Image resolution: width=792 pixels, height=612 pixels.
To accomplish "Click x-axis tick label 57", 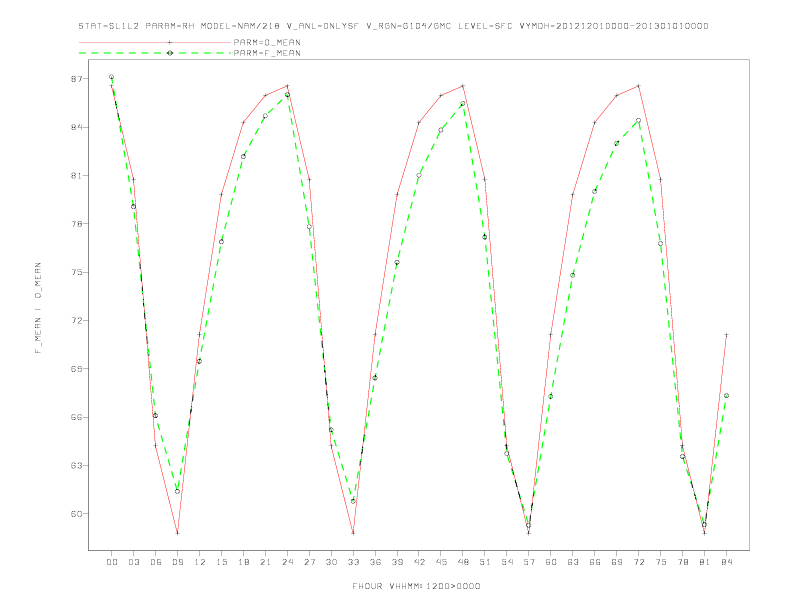I will [529, 562].
